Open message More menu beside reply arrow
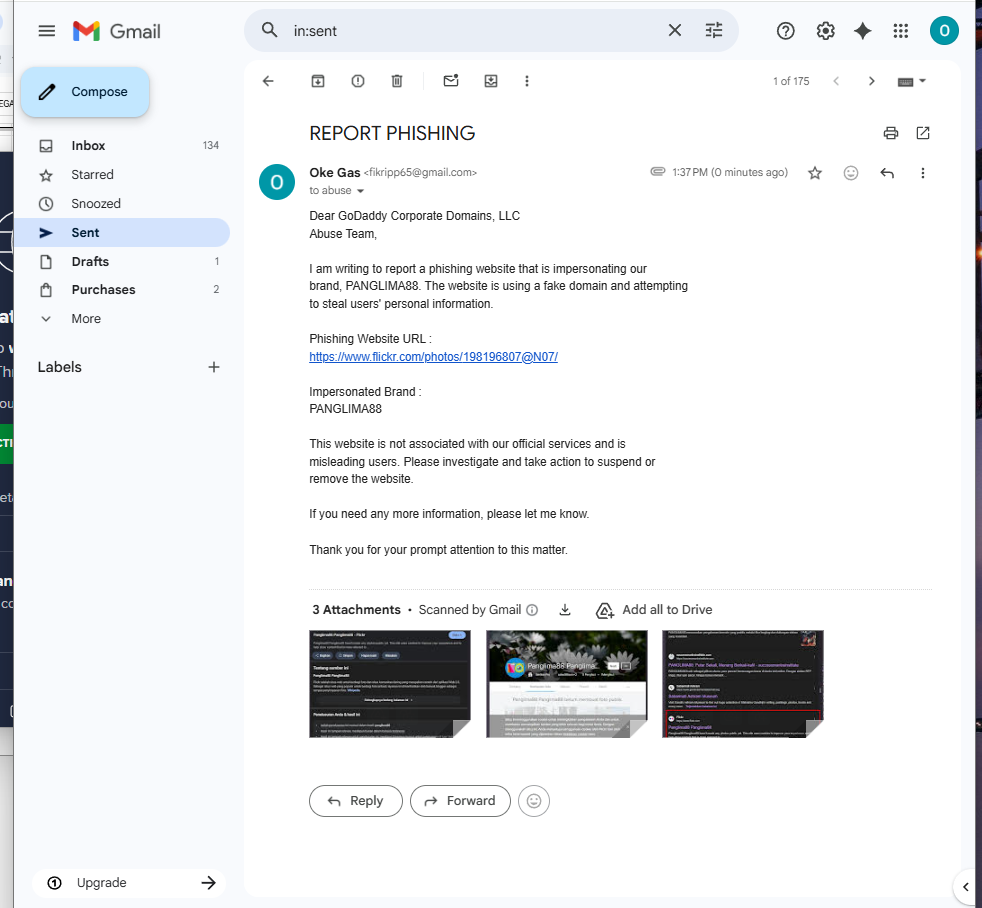982x908 pixels. [923, 173]
